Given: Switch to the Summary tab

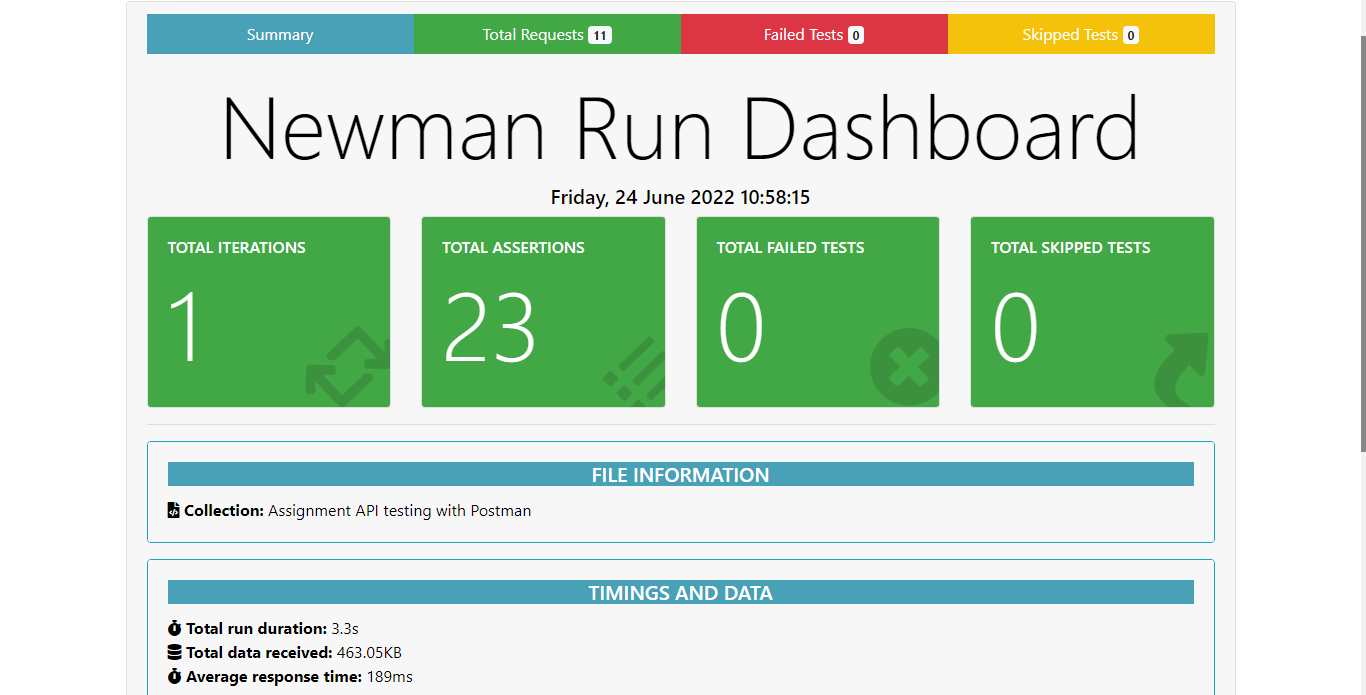Looking at the screenshot, I should pos(280,34).
